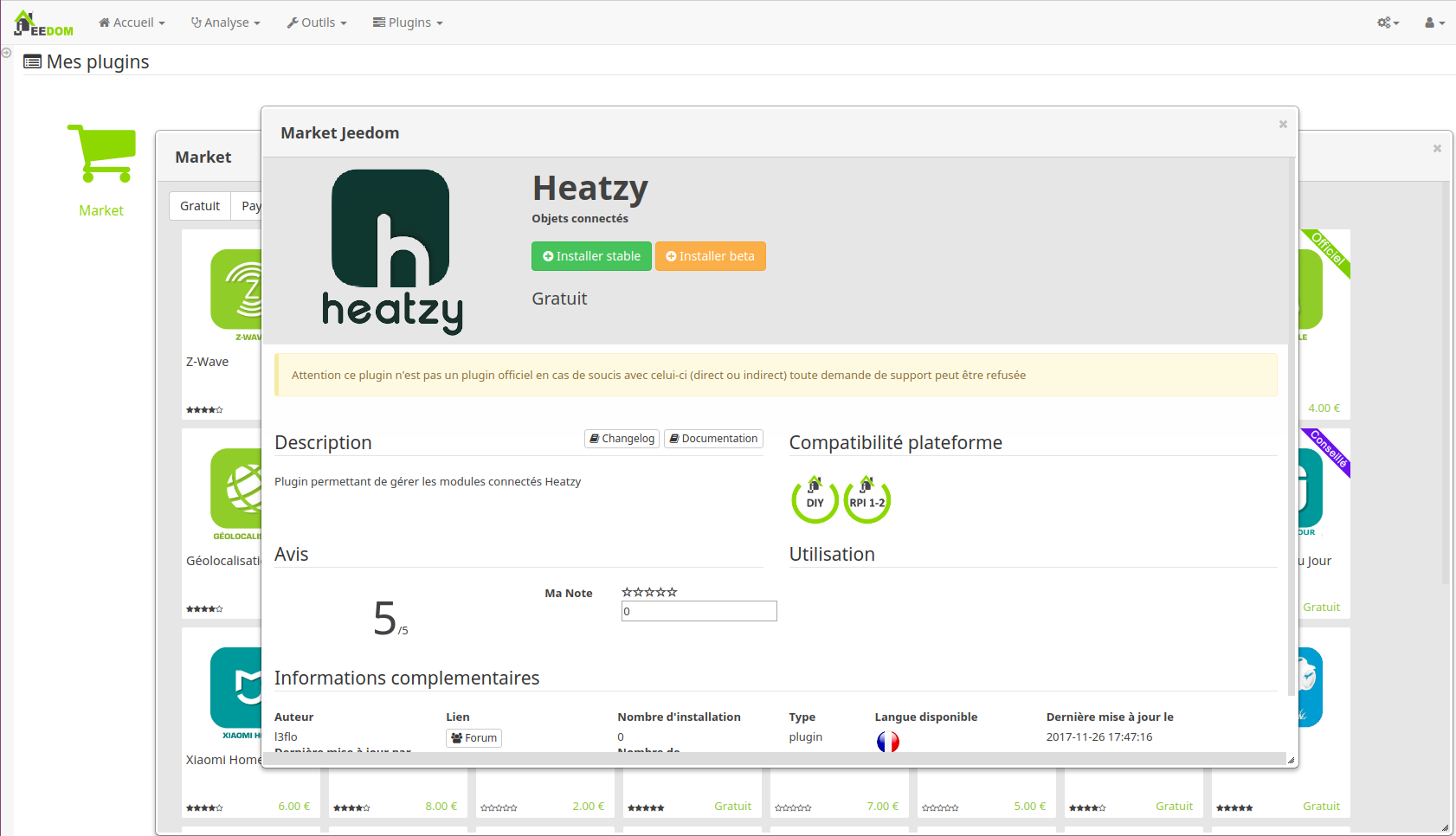Click the Heatzy dialog resize handle
This screenshot has width=1456, height=836.
[x=1291, y=760]
